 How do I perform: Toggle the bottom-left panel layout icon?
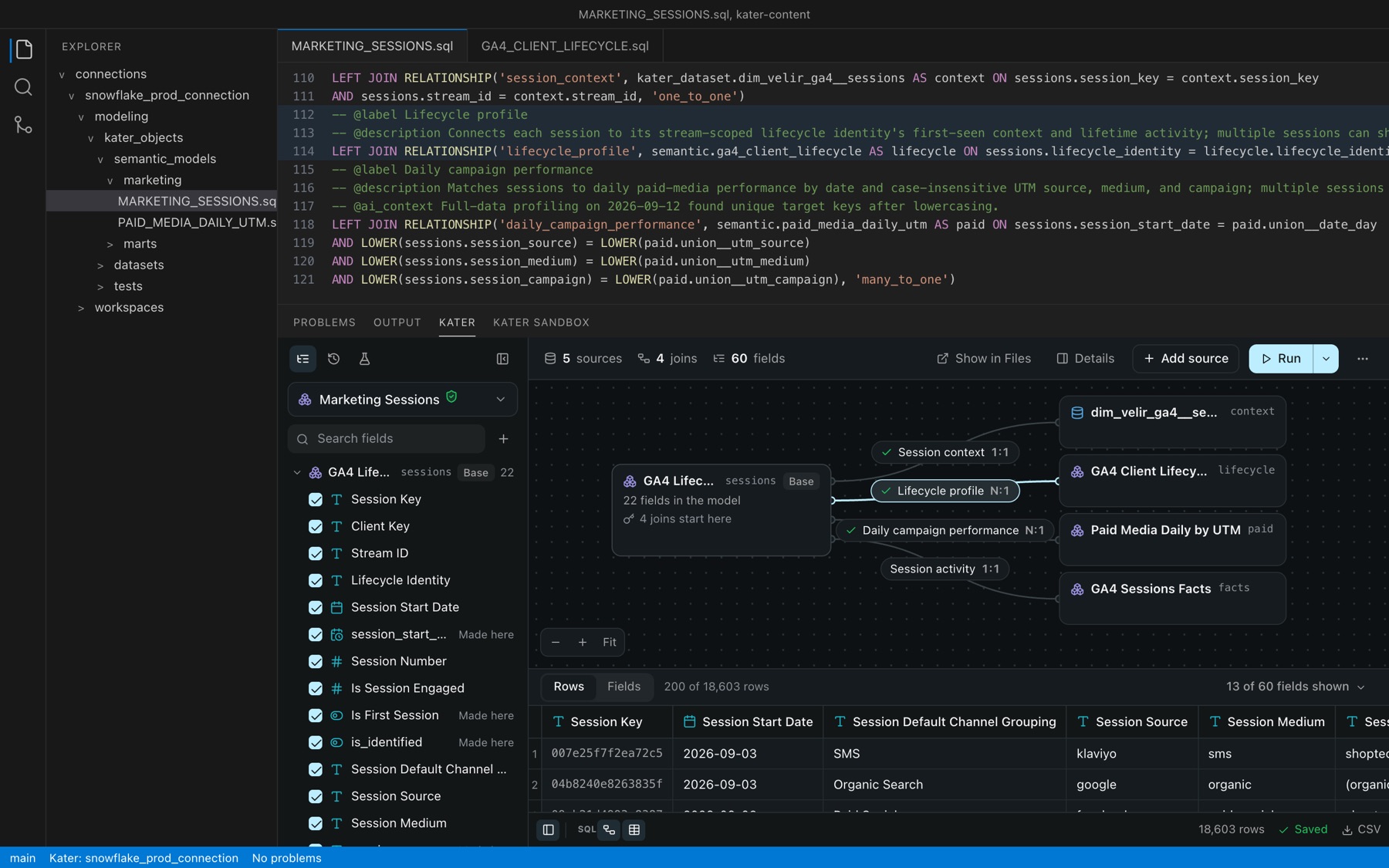tap(549, 830)
